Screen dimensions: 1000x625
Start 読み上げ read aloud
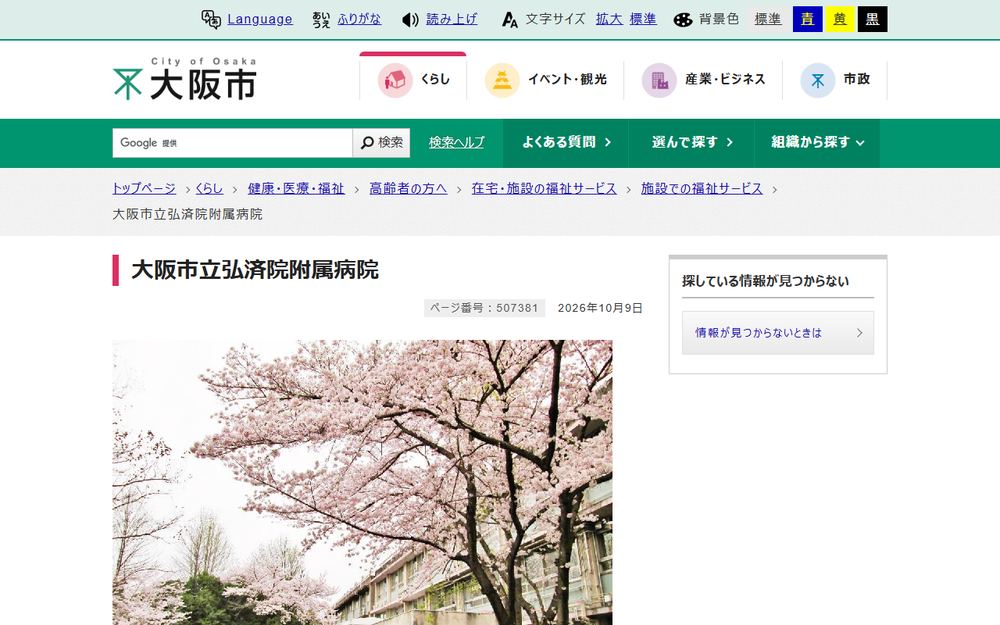click(452, 19)
